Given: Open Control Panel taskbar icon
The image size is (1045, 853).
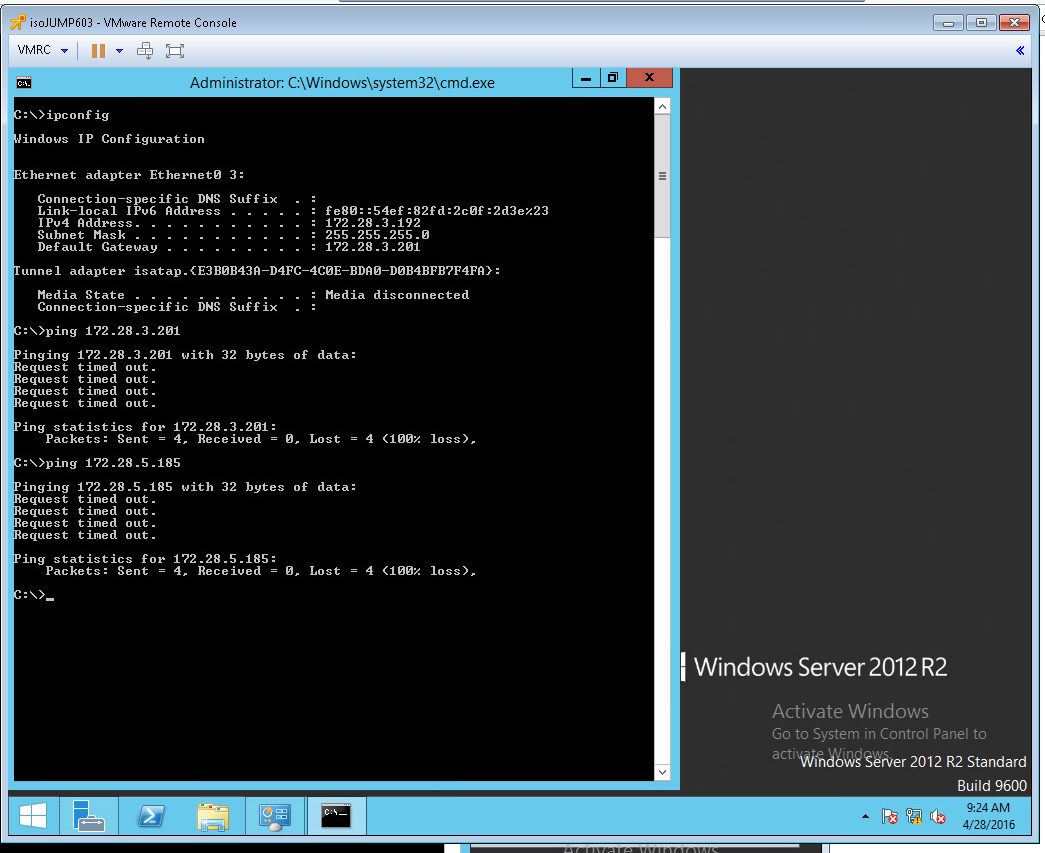Looking at the screenshot, I should [x=275, y=816].
